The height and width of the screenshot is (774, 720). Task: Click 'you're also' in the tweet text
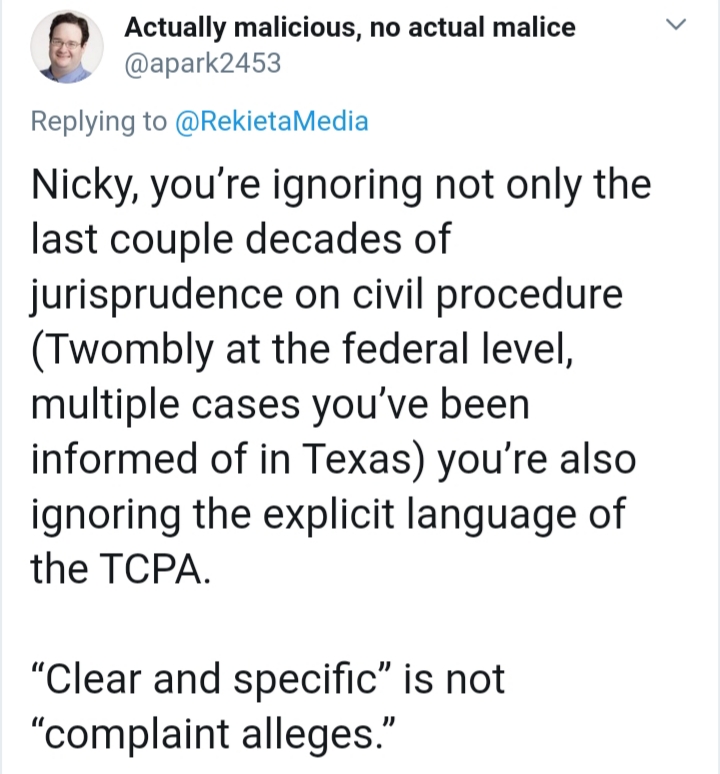pos(536,460)
